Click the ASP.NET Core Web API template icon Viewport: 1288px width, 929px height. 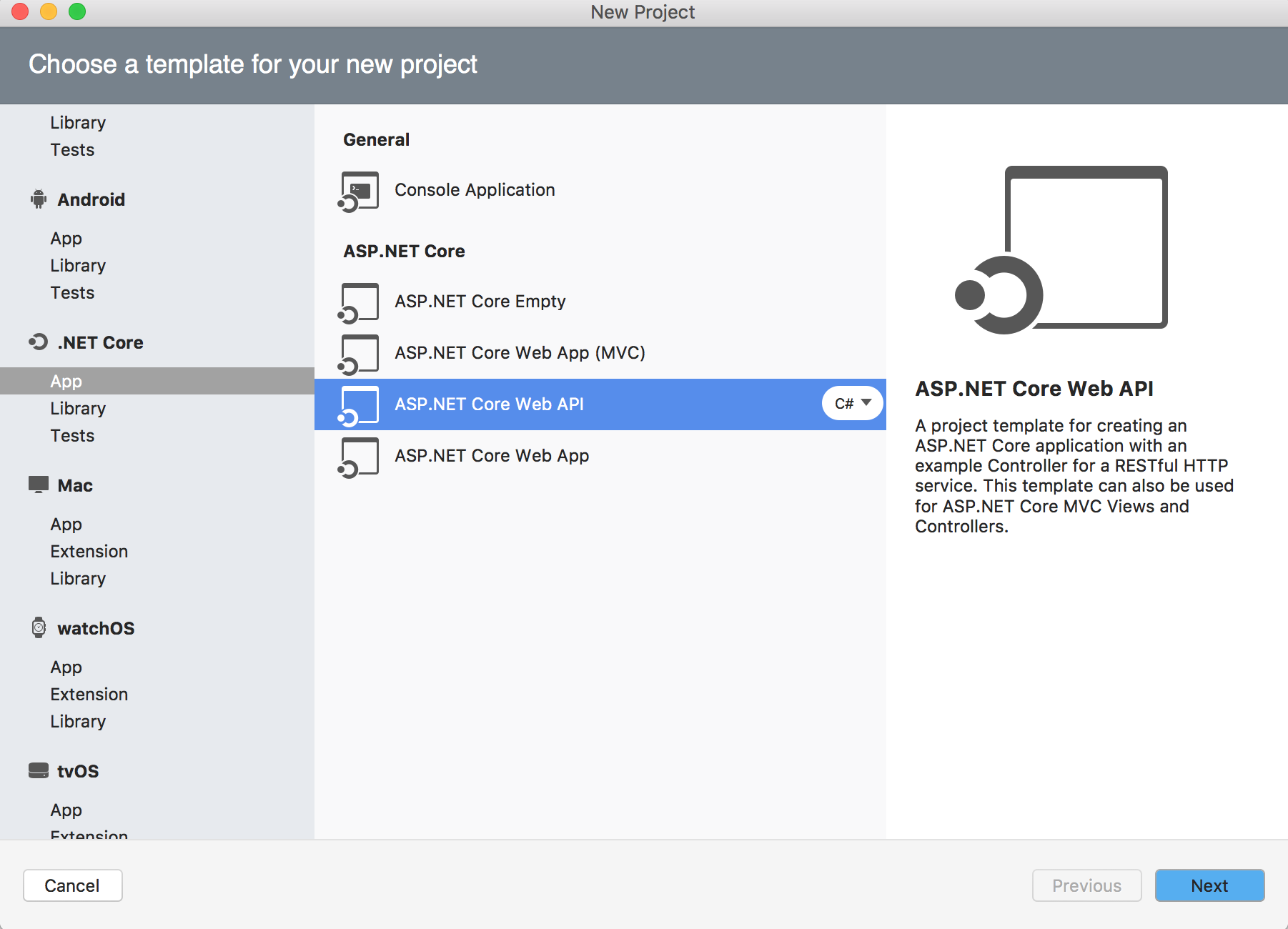[x=359, y=406]
